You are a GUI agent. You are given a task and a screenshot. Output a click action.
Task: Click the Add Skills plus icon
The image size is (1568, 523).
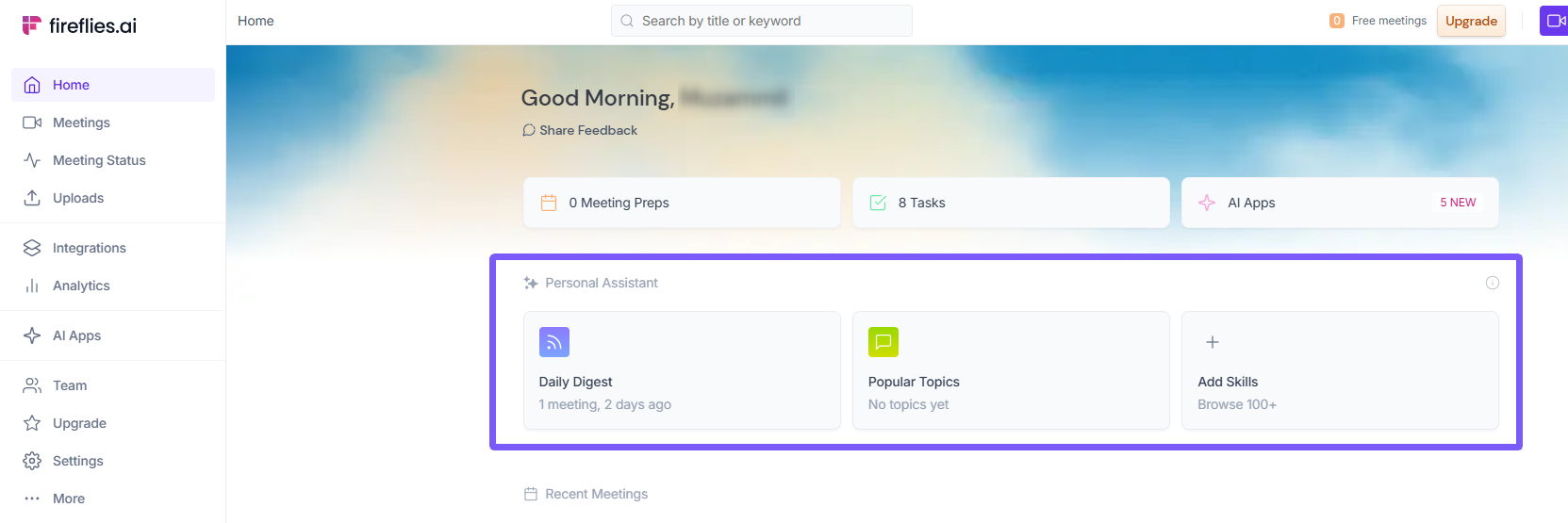[x=1213, y=342]
